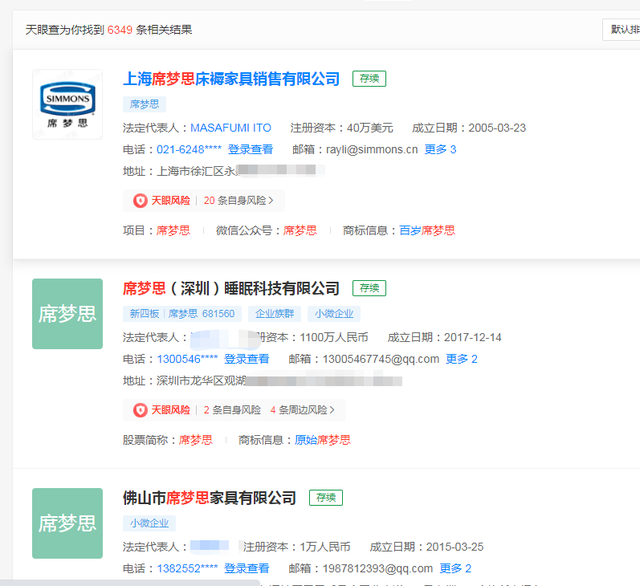Click email 13005467745@qq.com
640x586 pixels.
[381, 359]
